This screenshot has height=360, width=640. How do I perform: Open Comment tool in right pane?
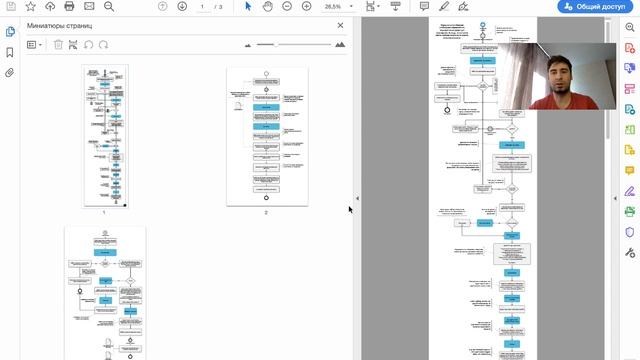tap(629, 170)
